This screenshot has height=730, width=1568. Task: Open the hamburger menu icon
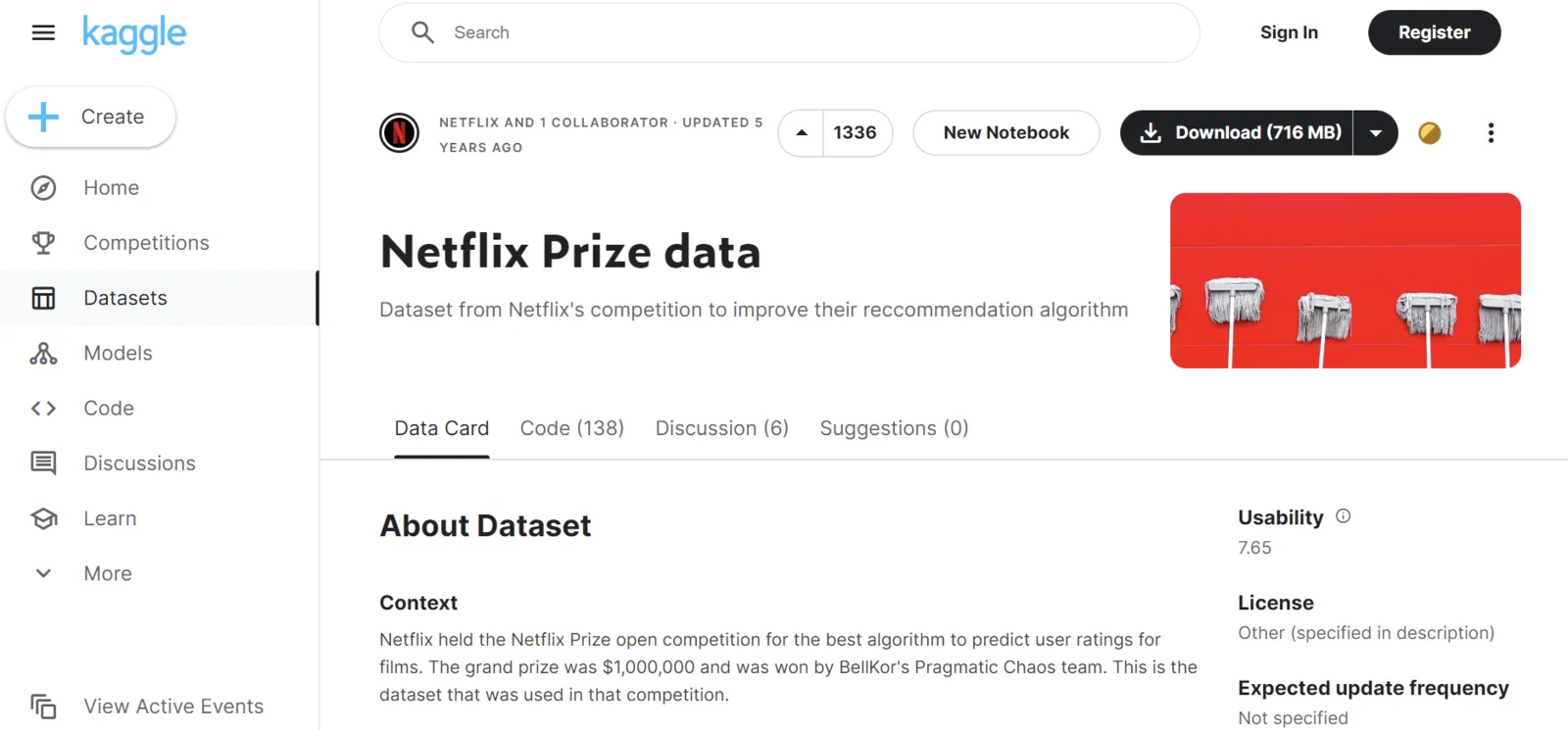(43, 33)
